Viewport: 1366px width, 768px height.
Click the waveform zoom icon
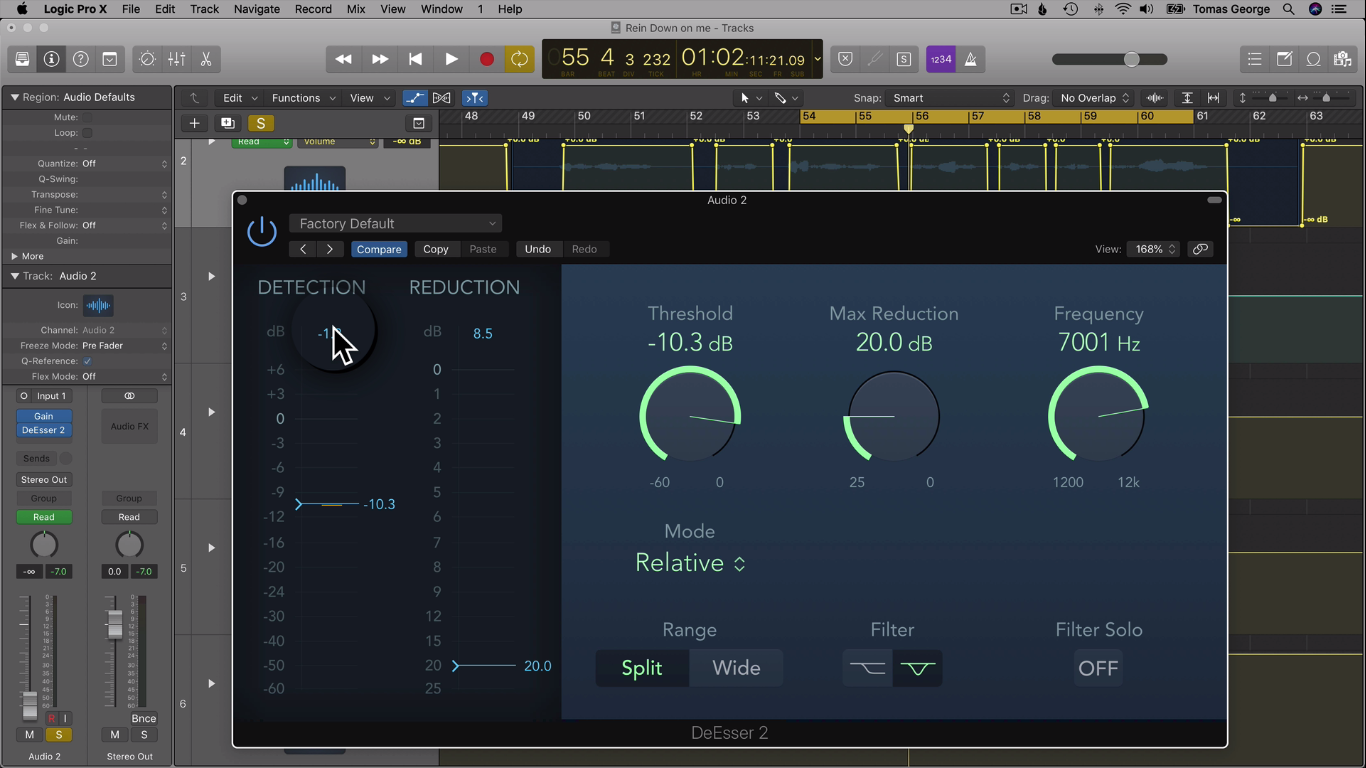point(1155,98)
